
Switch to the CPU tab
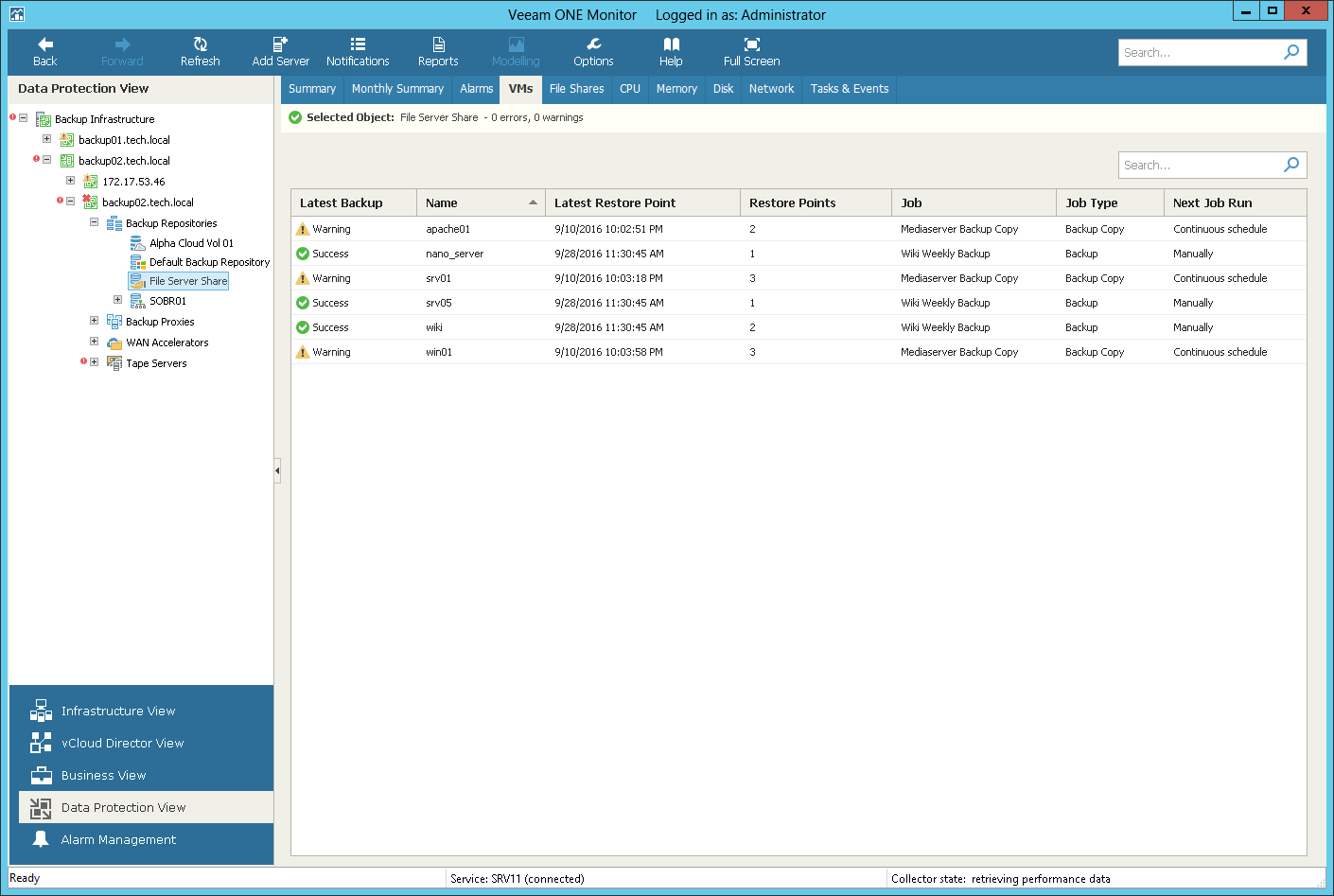click(x=630, y=89)
